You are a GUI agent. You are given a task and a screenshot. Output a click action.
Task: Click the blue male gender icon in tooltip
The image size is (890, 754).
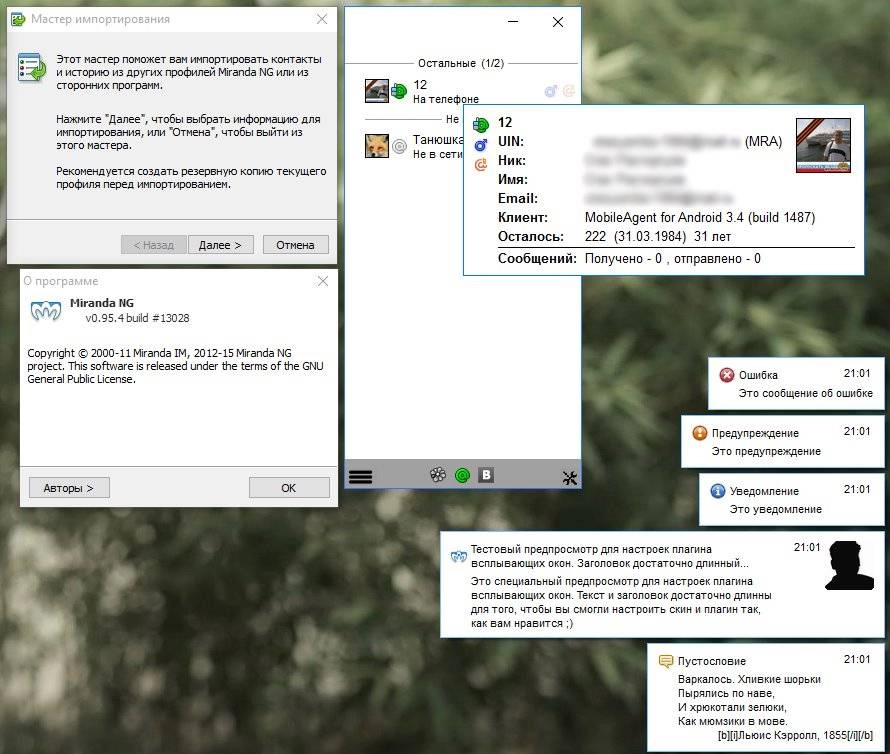[481, 145]
